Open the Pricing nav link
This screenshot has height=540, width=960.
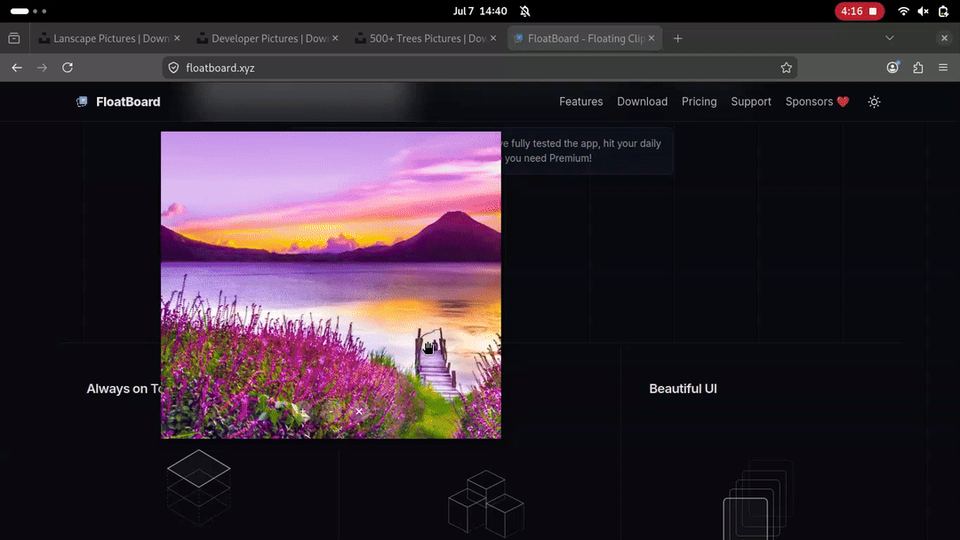pos(699,102)
